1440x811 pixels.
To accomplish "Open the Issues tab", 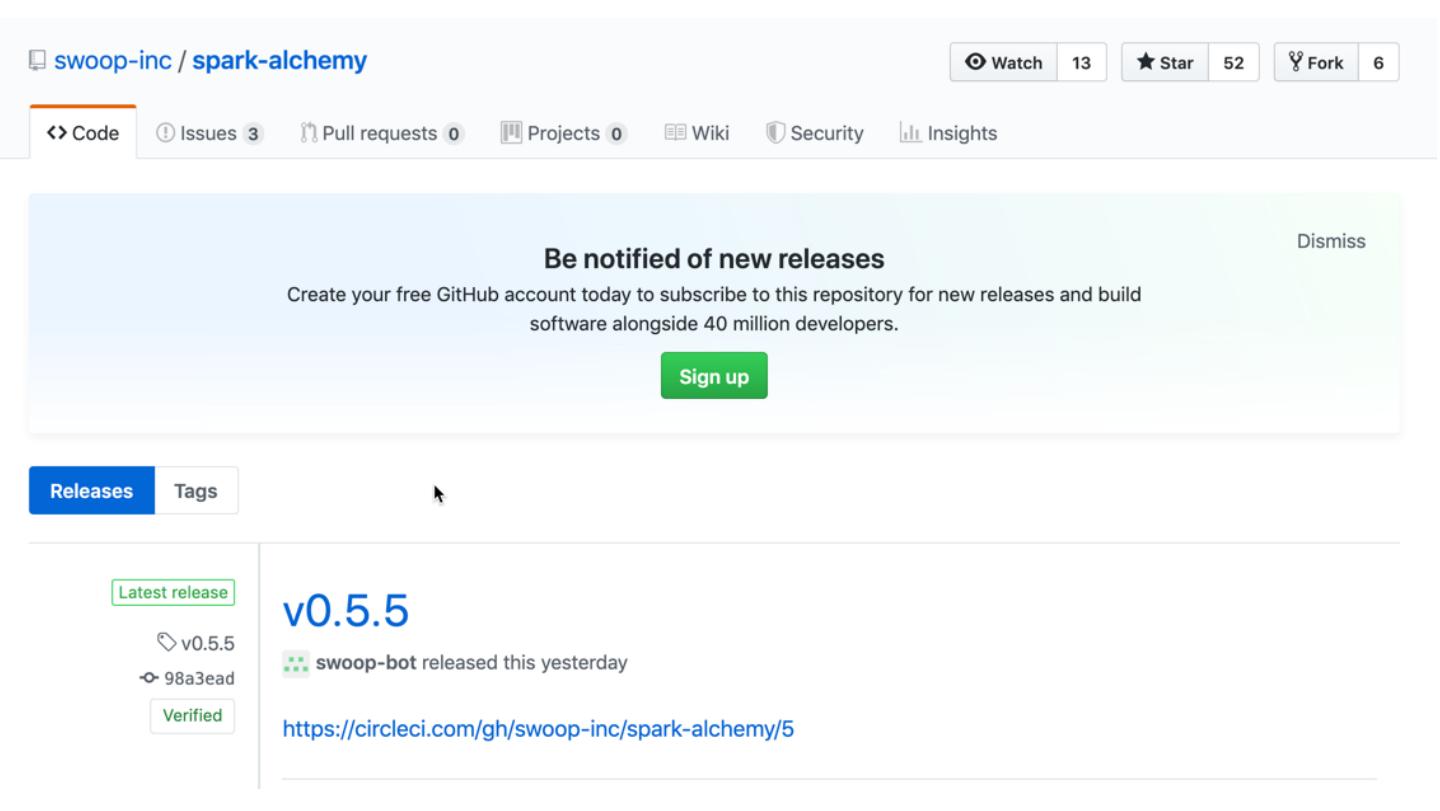I will point(209,133).
